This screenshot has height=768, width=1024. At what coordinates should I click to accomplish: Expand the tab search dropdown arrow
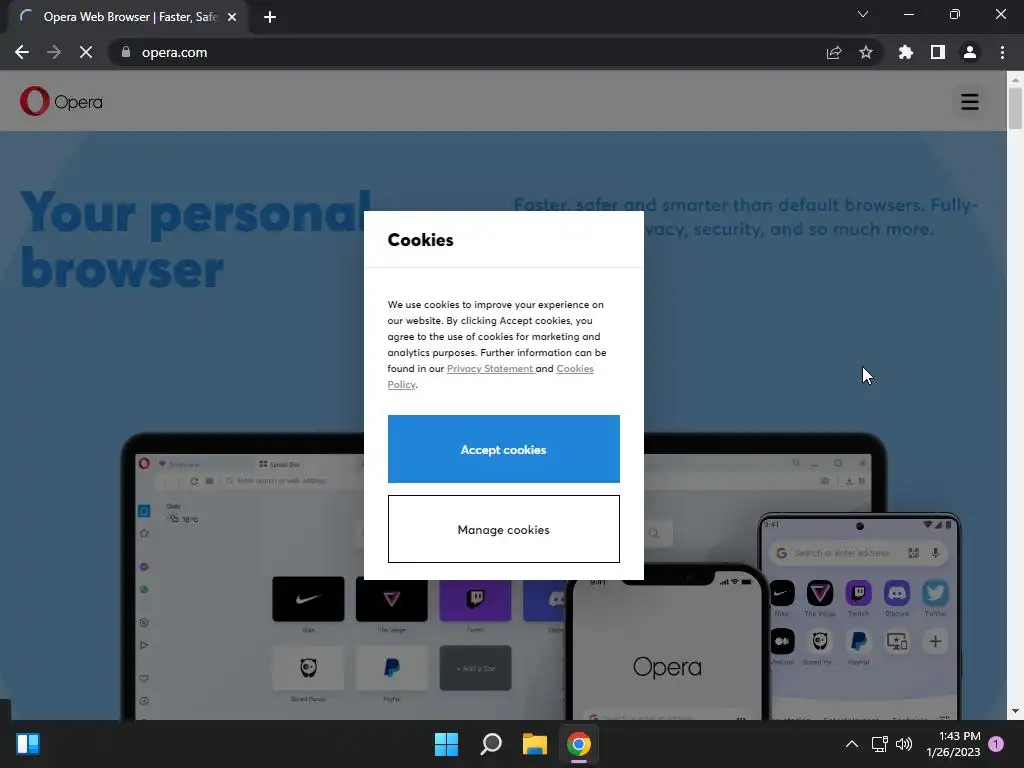[863, 14]
